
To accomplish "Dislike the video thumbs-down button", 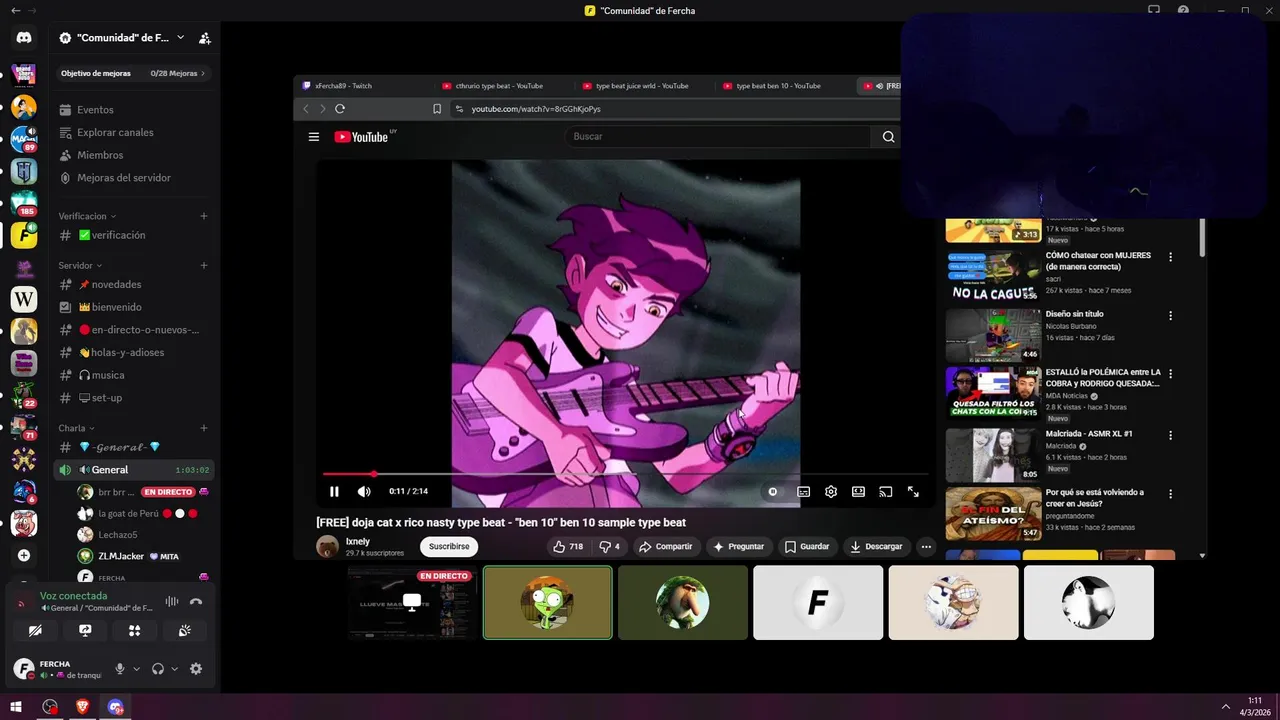I will click(609, 546).
